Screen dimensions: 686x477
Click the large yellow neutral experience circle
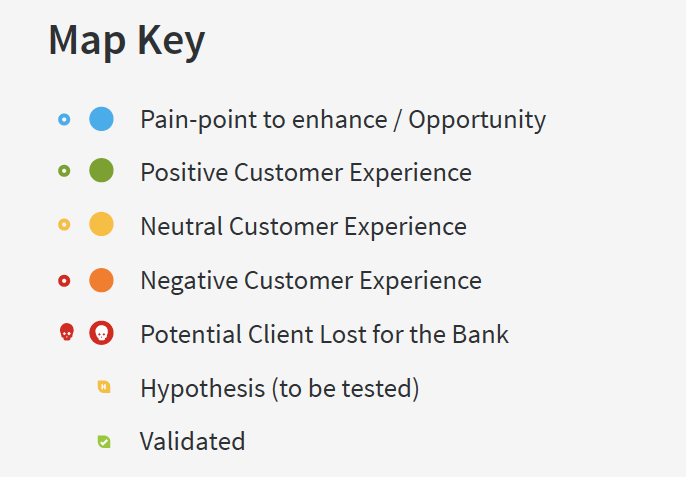point(101,226)
